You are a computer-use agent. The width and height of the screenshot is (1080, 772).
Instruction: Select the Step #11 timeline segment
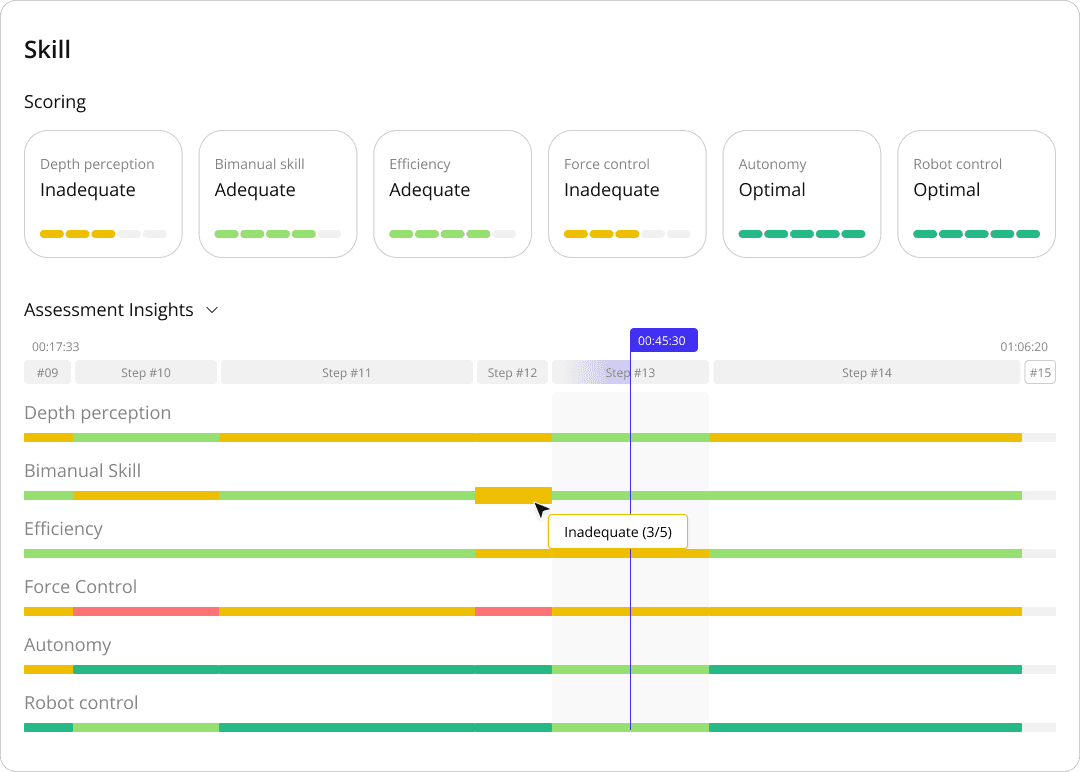tap(346, 372)
